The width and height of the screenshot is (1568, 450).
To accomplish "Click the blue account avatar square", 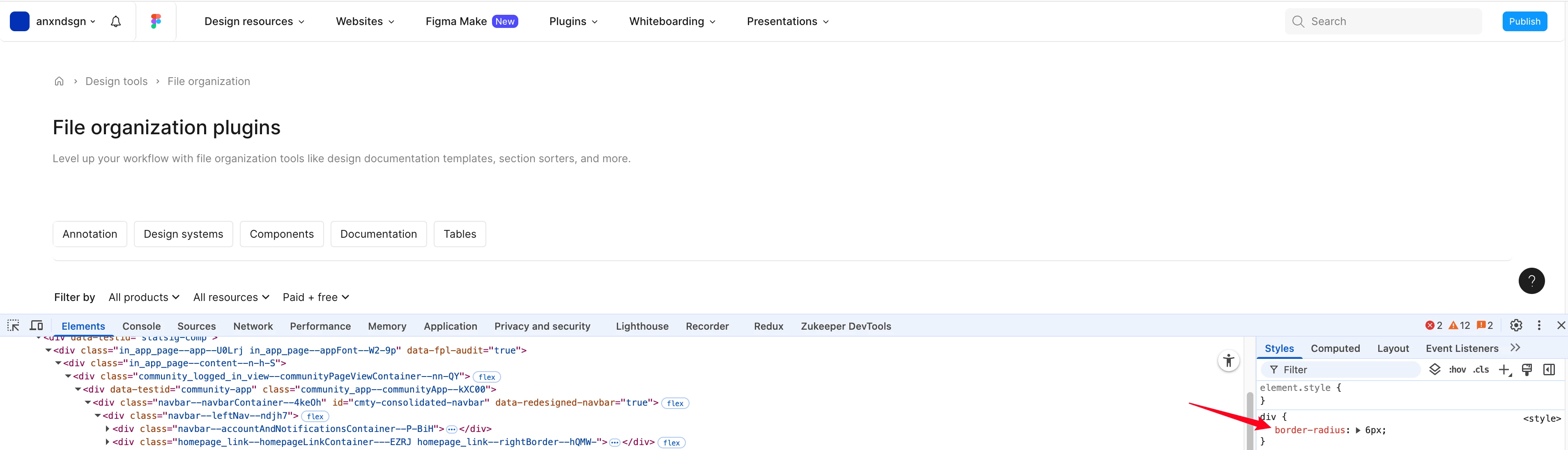I will click(x=19, y=21).
